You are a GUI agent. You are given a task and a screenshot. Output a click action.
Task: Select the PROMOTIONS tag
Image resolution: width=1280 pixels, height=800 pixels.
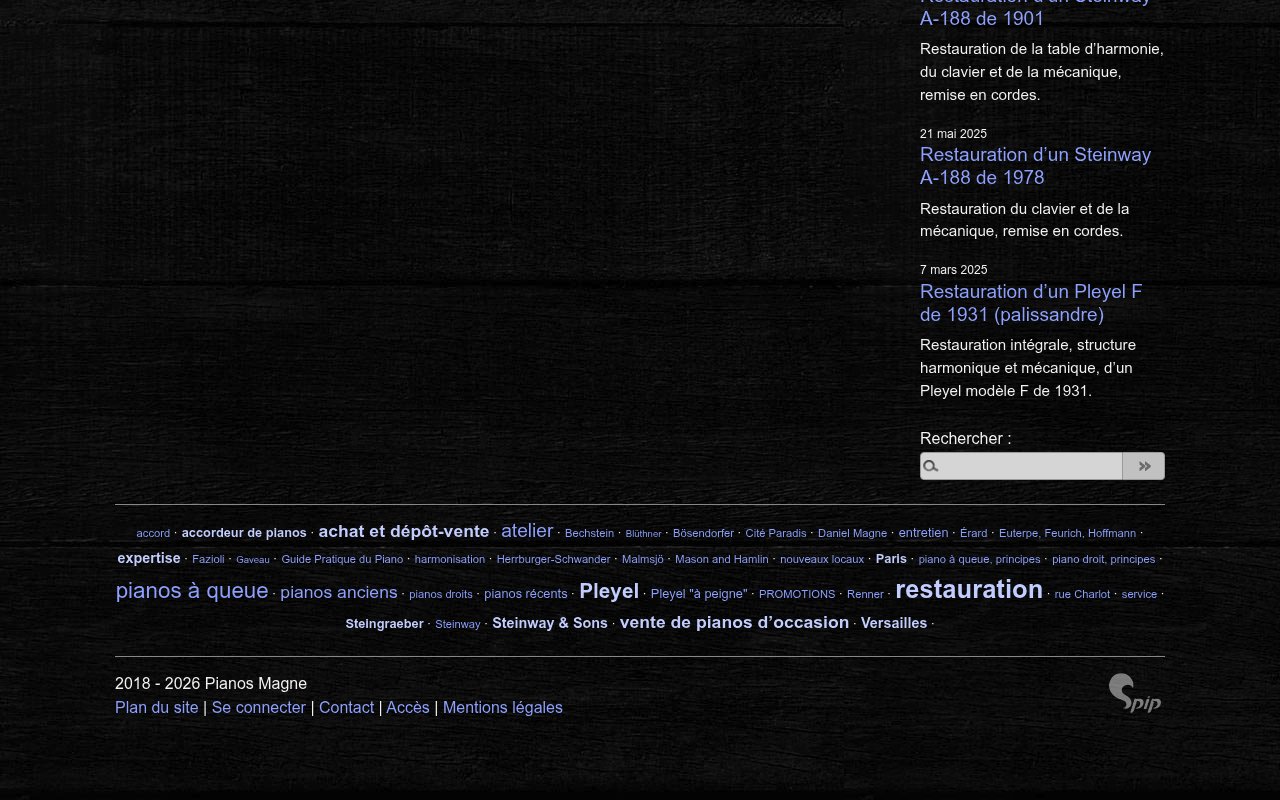tap(797, 594)
